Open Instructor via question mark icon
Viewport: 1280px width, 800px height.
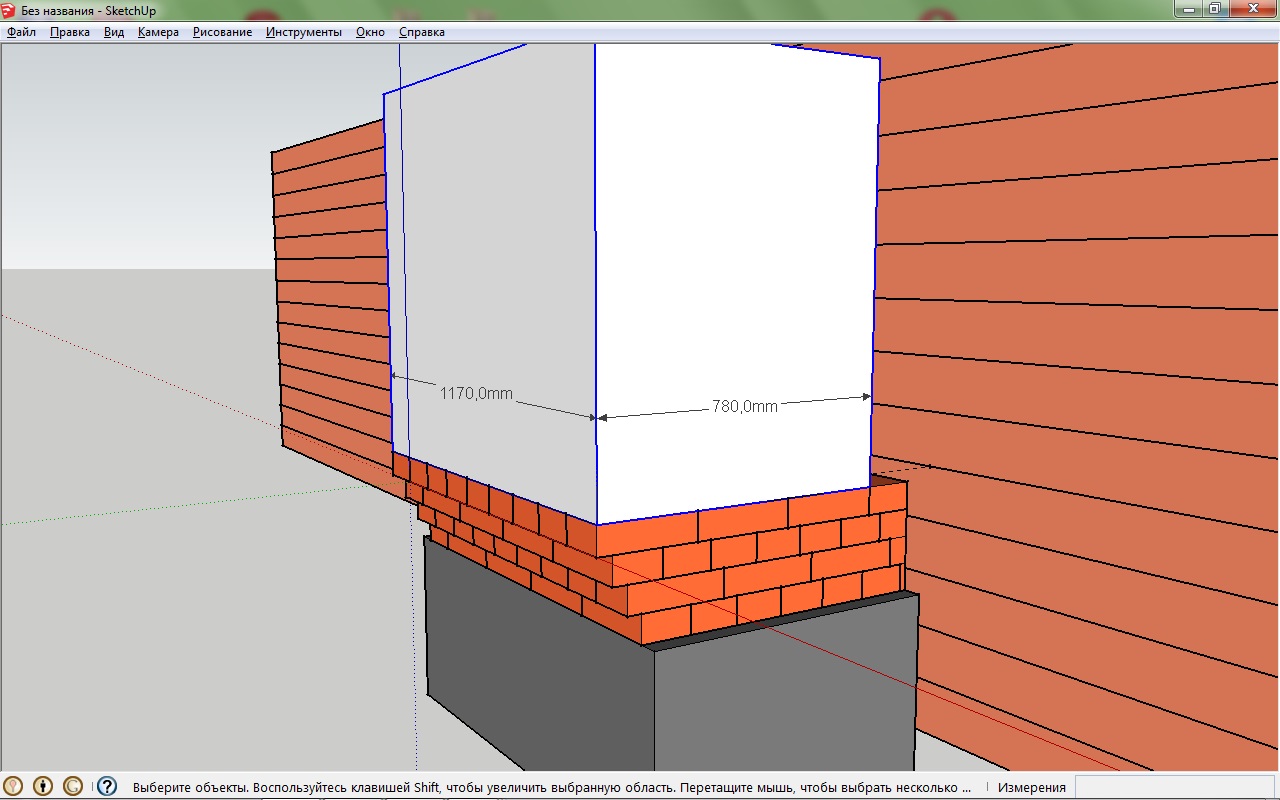coord(107,786)
